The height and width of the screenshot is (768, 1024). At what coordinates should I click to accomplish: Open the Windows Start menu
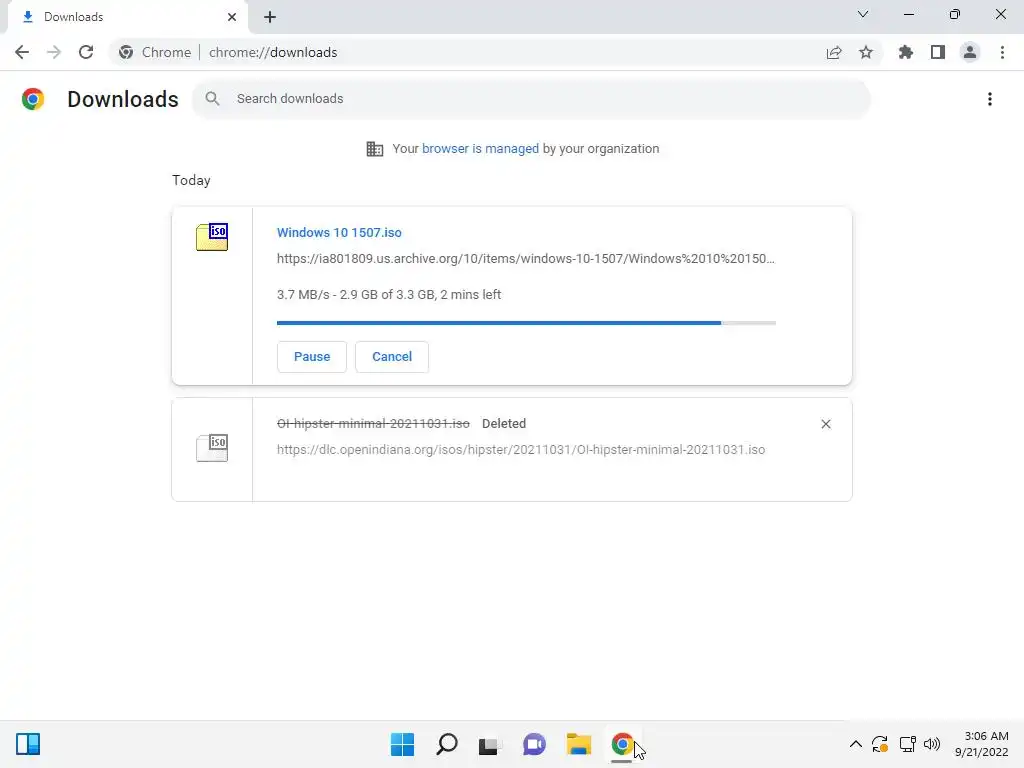[x=402, y=744]
